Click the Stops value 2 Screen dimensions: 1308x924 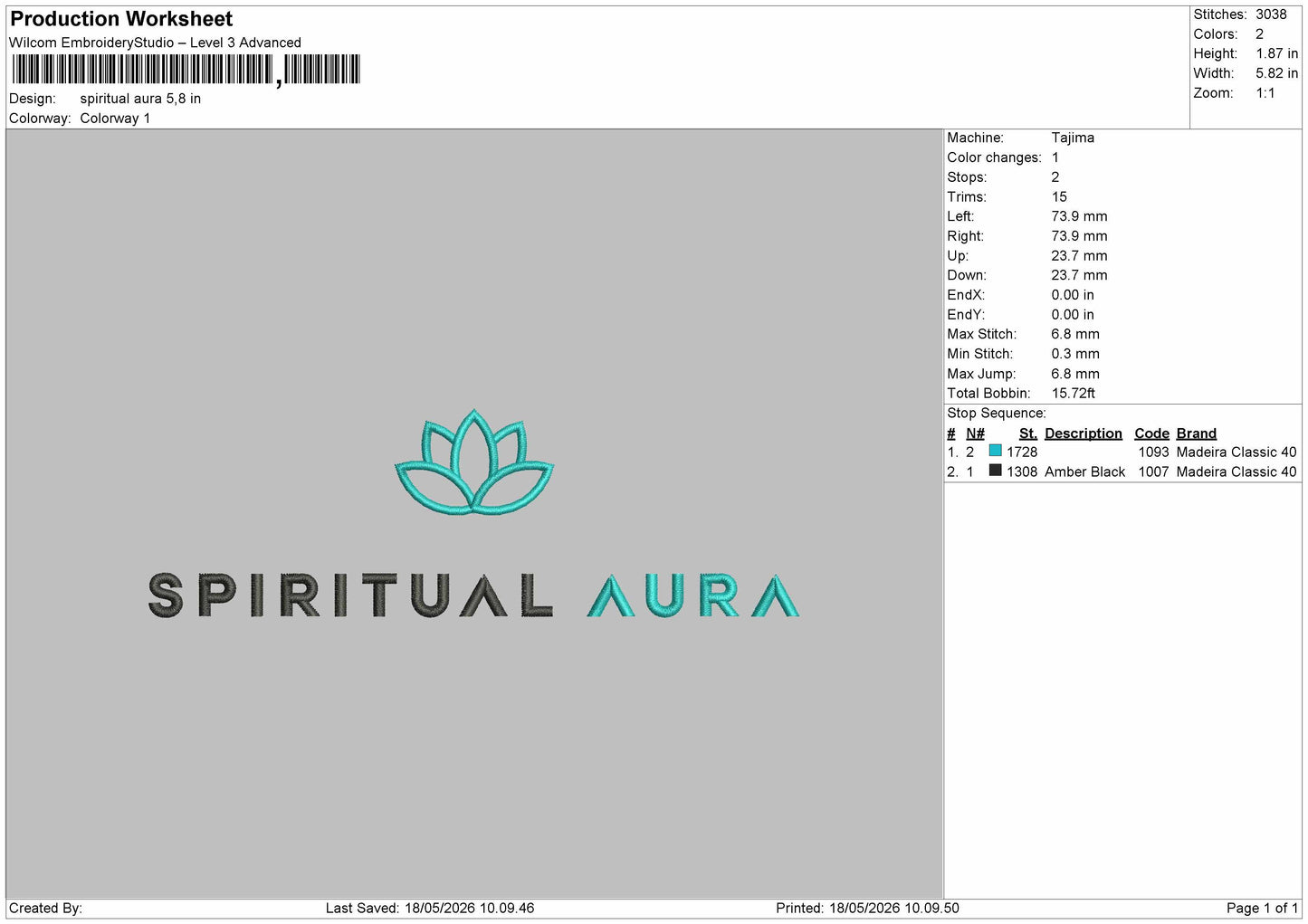1055,177
